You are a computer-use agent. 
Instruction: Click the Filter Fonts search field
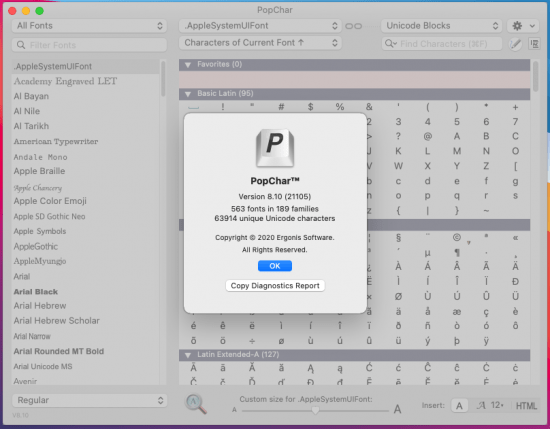coord(89,45)
